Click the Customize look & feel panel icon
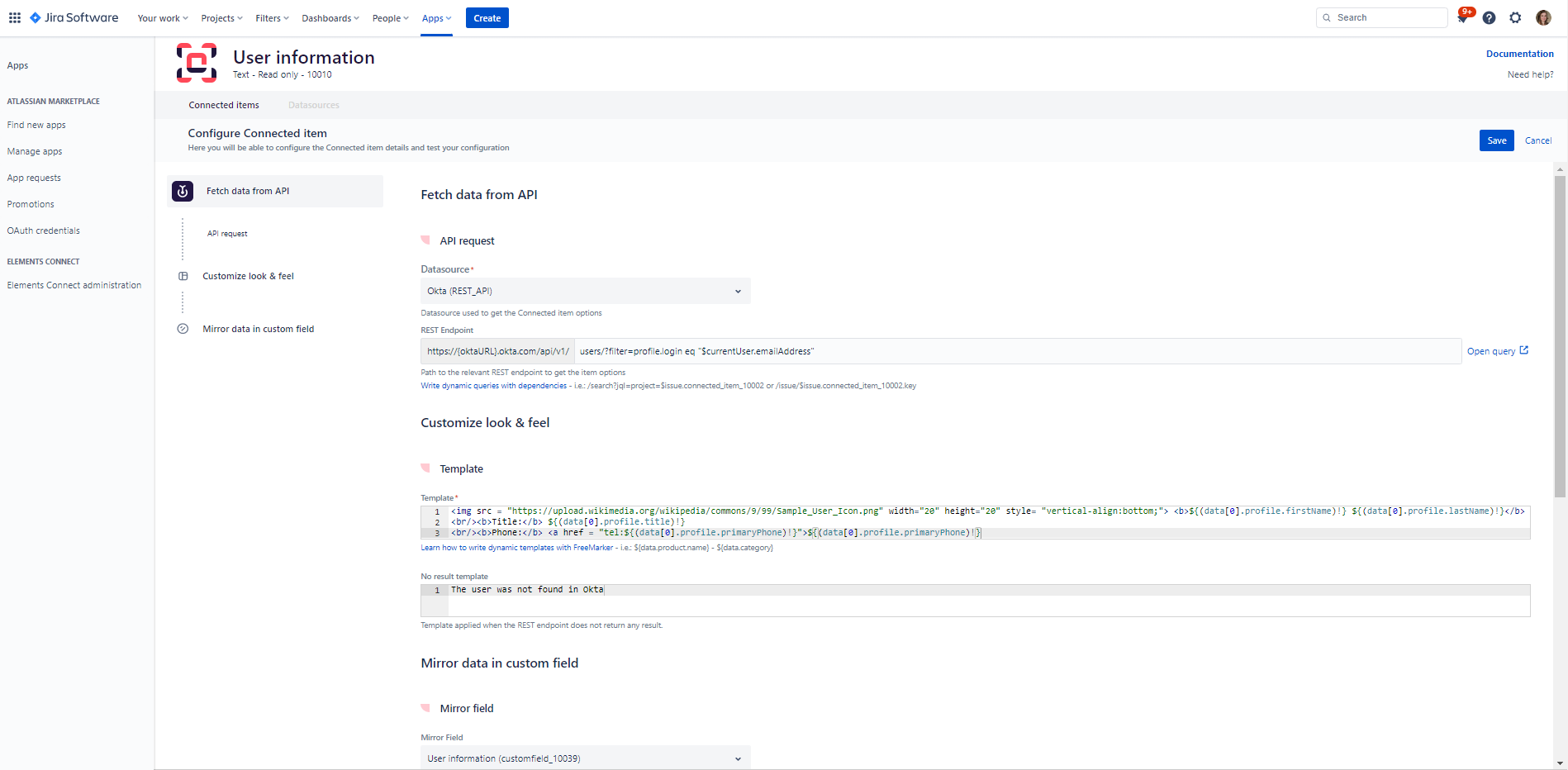1568x770 pixels. (x=183, y=275)
